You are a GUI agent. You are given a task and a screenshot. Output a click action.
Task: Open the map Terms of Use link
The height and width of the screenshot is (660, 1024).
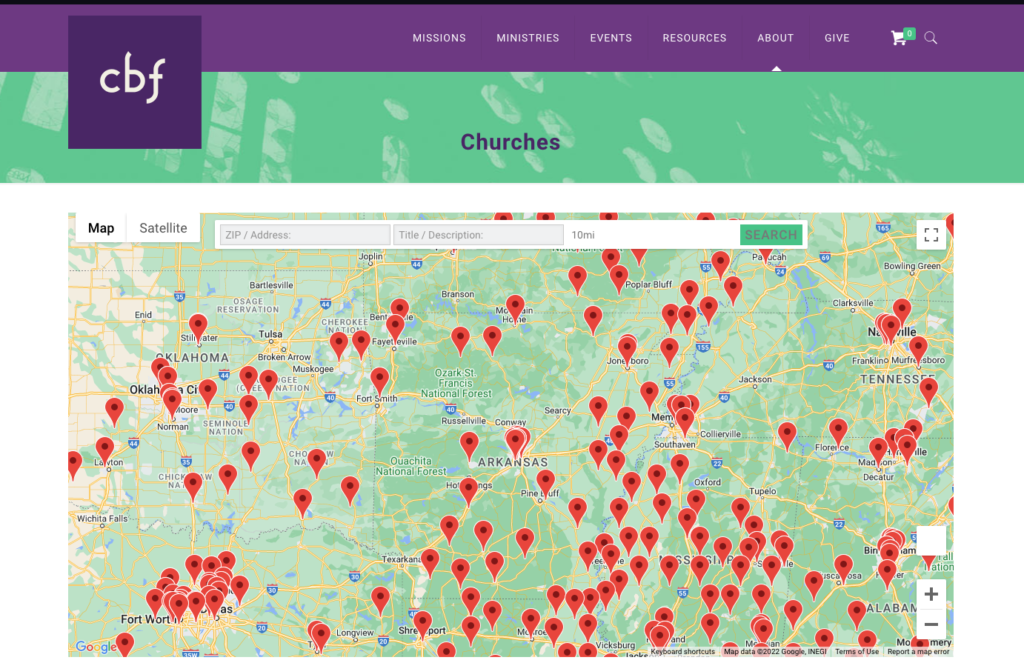tap(857, 652)
